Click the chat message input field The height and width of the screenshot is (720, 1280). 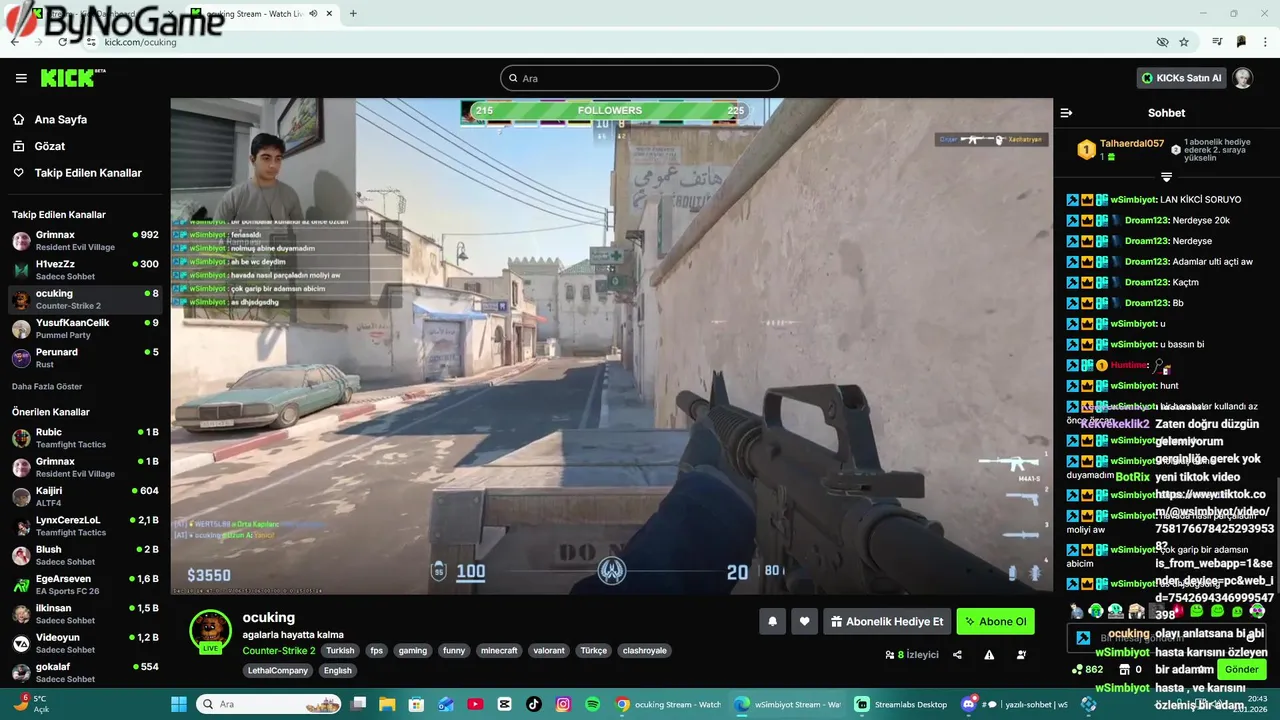[x=1168, y=638]
